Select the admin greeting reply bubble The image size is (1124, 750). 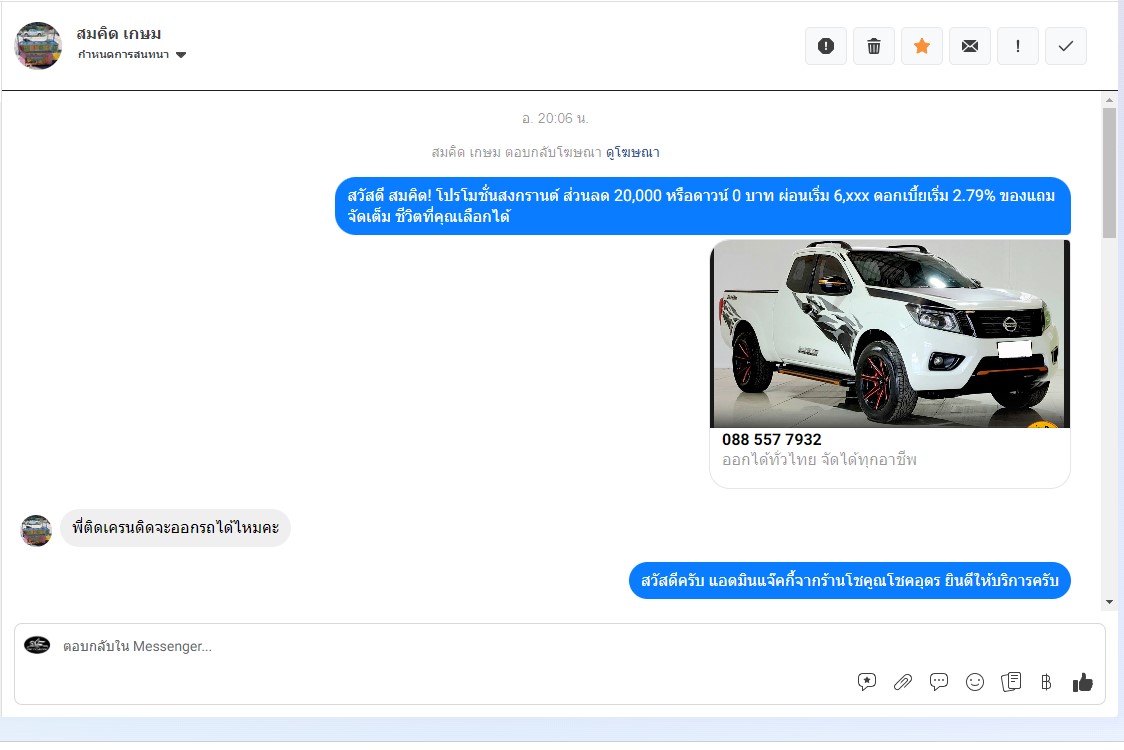point(849,580)
